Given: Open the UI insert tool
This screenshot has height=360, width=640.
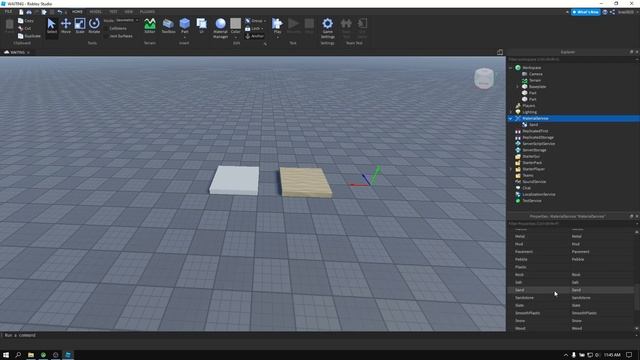Looking at the screenshot, I should click(x=202, y=26).
